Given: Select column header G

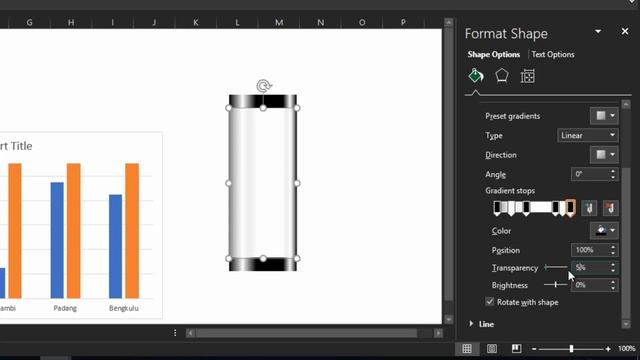Looking at the screenshot, I should coord(29,22).
